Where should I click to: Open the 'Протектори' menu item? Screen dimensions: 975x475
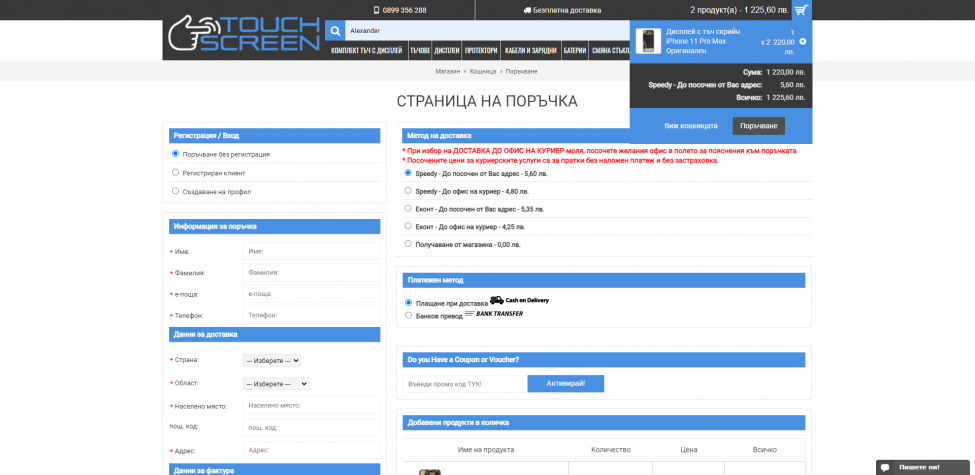pyautogui.click(x=481, y=50)
